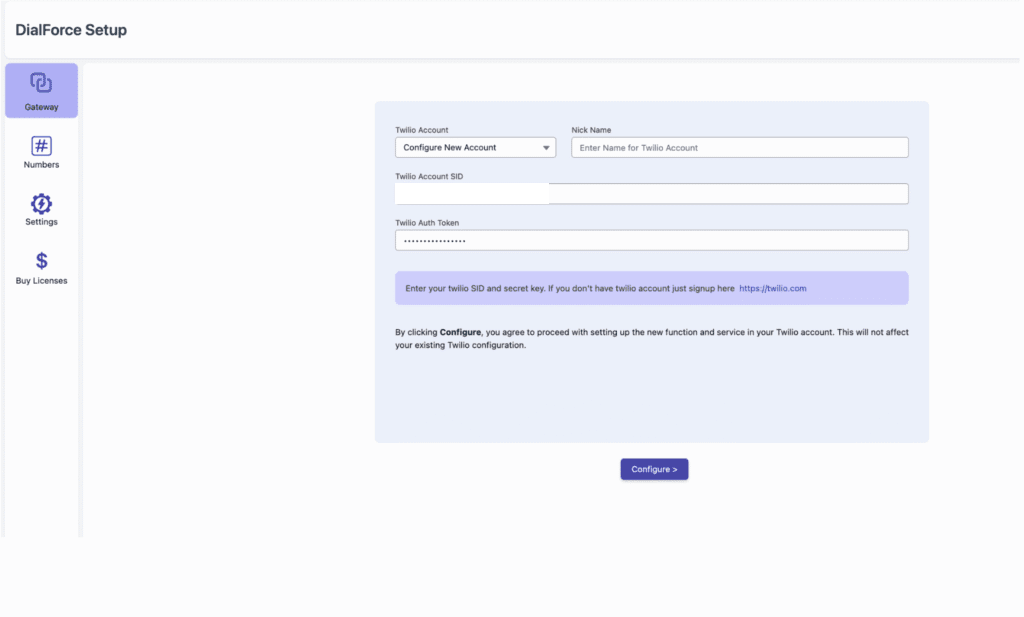Focus the Twilio Auth Token field
Viewport: 1024px width, 617px height.
point(652,240)
